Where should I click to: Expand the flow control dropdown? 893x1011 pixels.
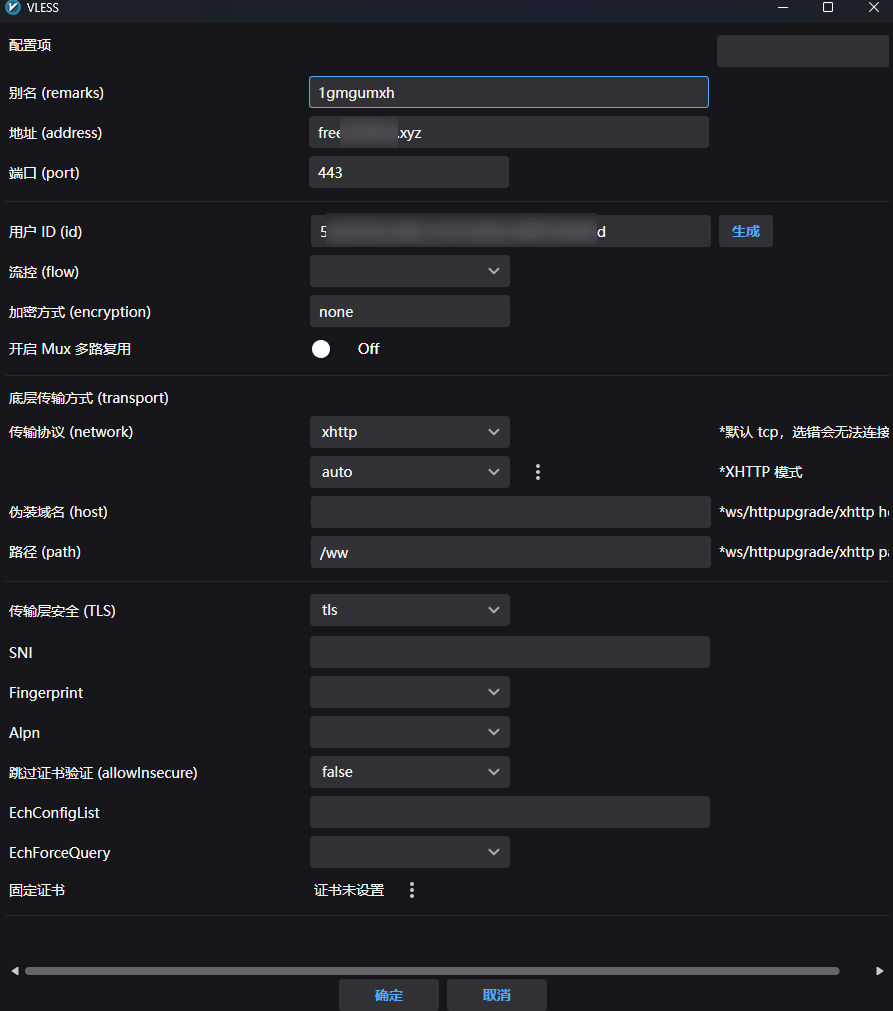coord(410,271)
